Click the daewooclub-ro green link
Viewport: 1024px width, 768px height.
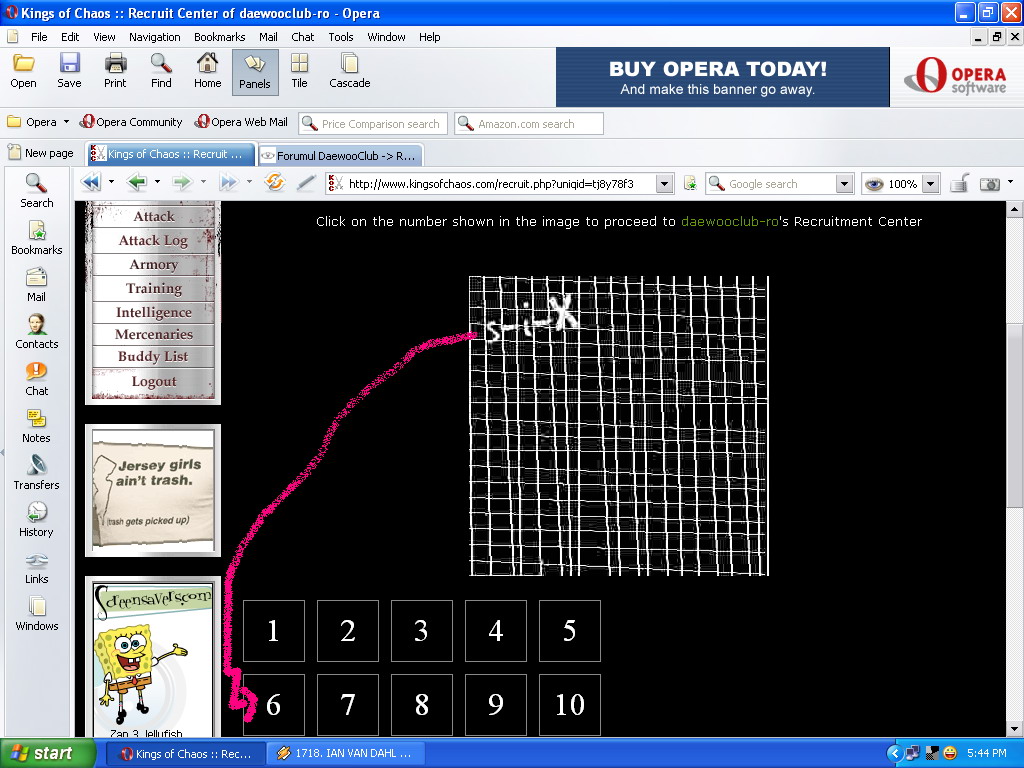click(x=729, y=221)
